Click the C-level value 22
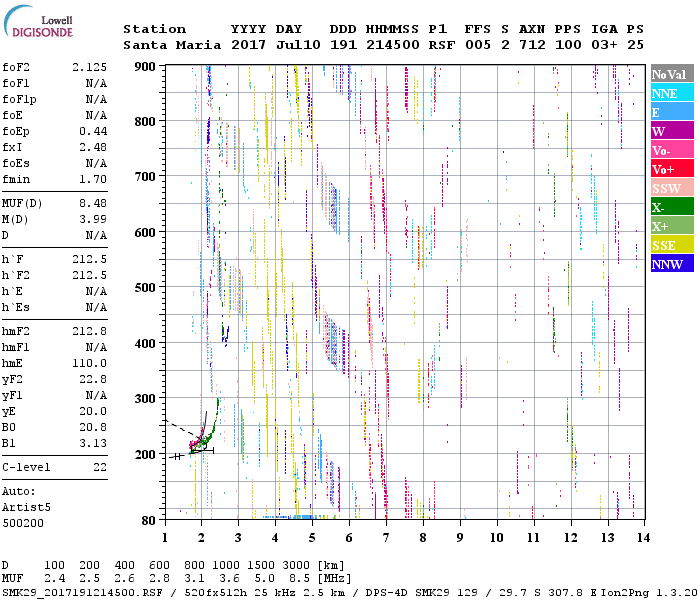 point(100,467)
